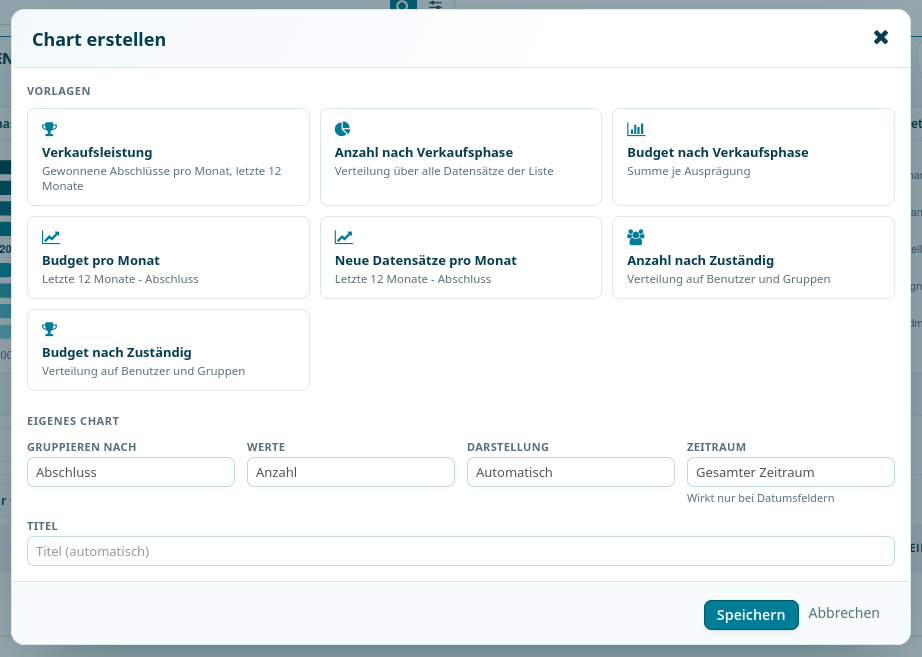Click the line chart icon for Neue Datensätze pro Monat
Image resolution: width=922 pixels, height=657 pixels.
343,237
